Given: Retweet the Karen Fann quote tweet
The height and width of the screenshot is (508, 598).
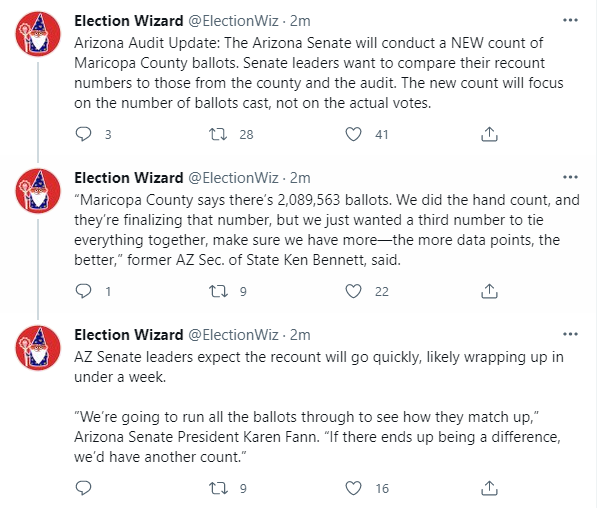Looking at the screenshot, I should [218, 488].
